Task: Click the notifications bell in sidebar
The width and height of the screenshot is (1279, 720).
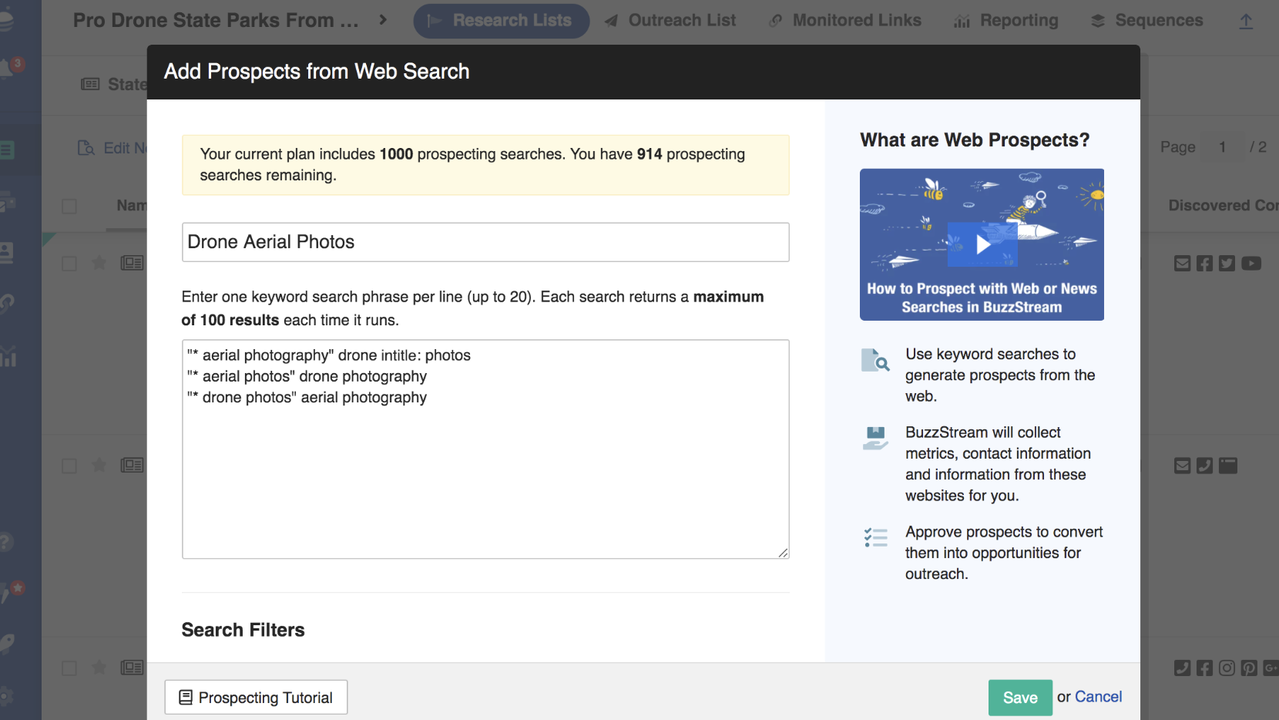Action: click(x=8, y=70)
